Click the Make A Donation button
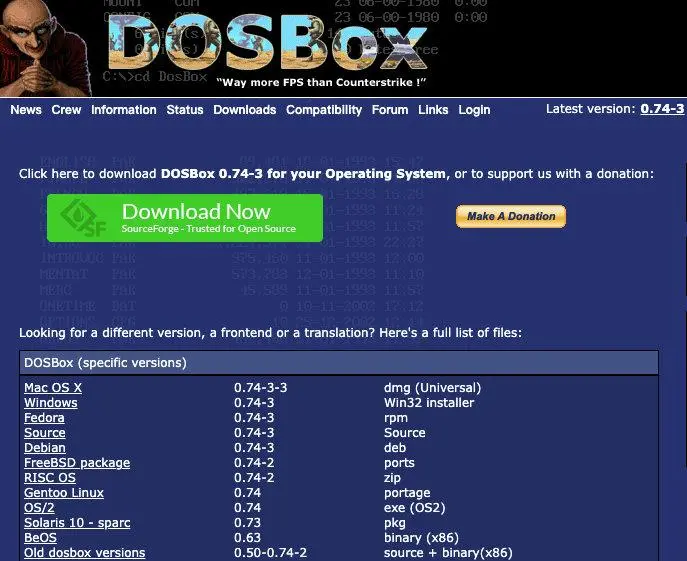Viewport: 687px width, 561px height. [511, 216]
